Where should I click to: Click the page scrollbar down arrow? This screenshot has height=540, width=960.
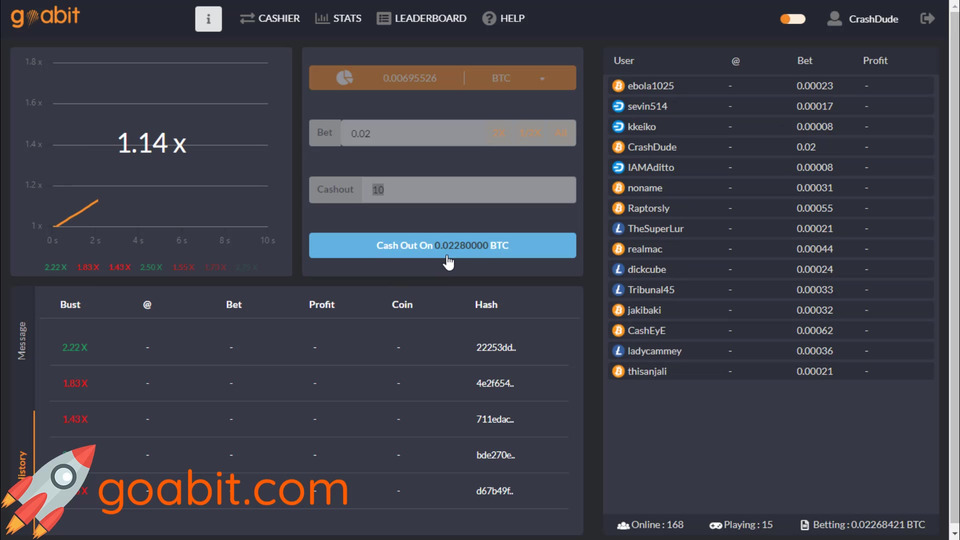954,534
